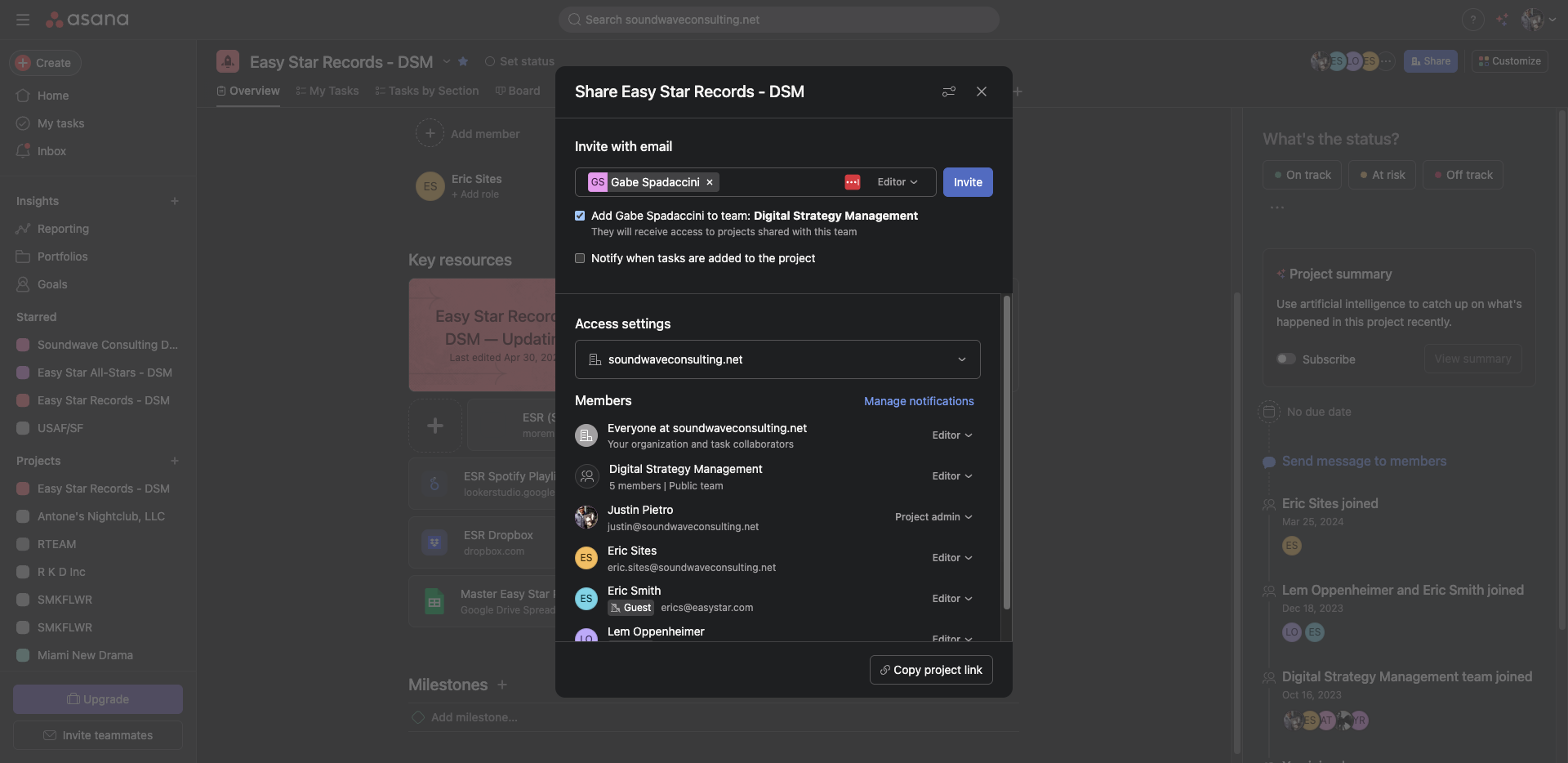Toggle the Subscribe switch in Project summary

click(x=1286, y=359)
